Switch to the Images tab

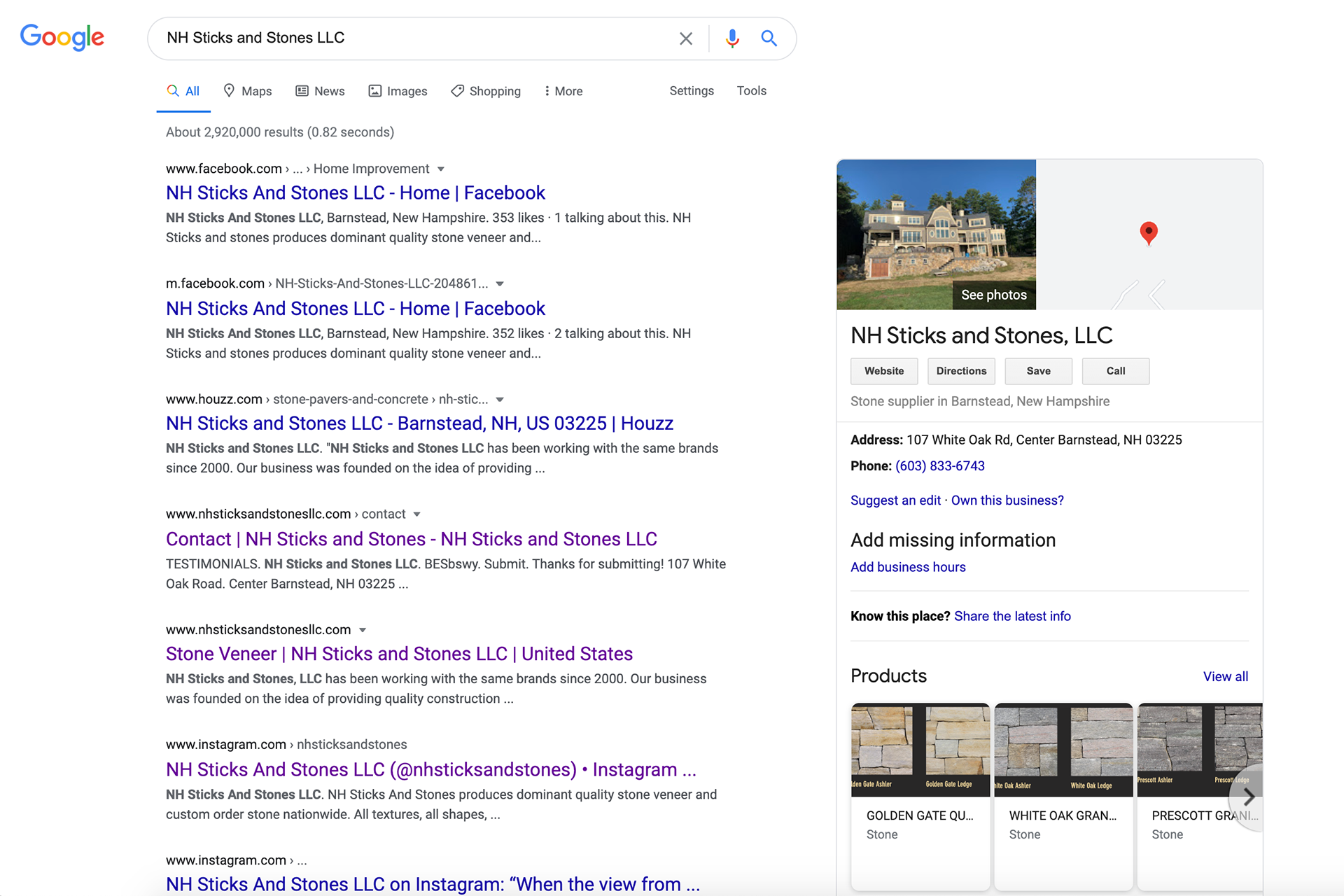[x=398, y=91]
